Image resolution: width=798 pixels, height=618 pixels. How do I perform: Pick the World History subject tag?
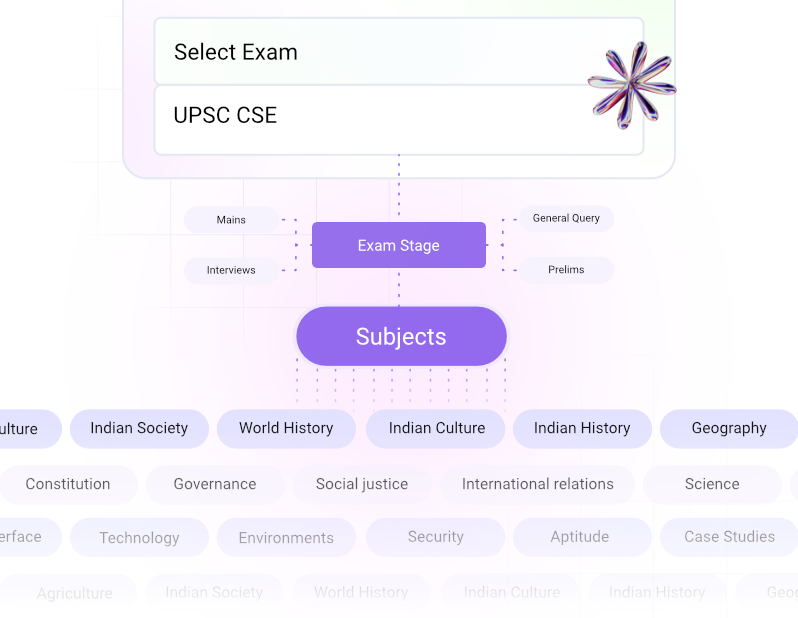[x=286, y=428]
